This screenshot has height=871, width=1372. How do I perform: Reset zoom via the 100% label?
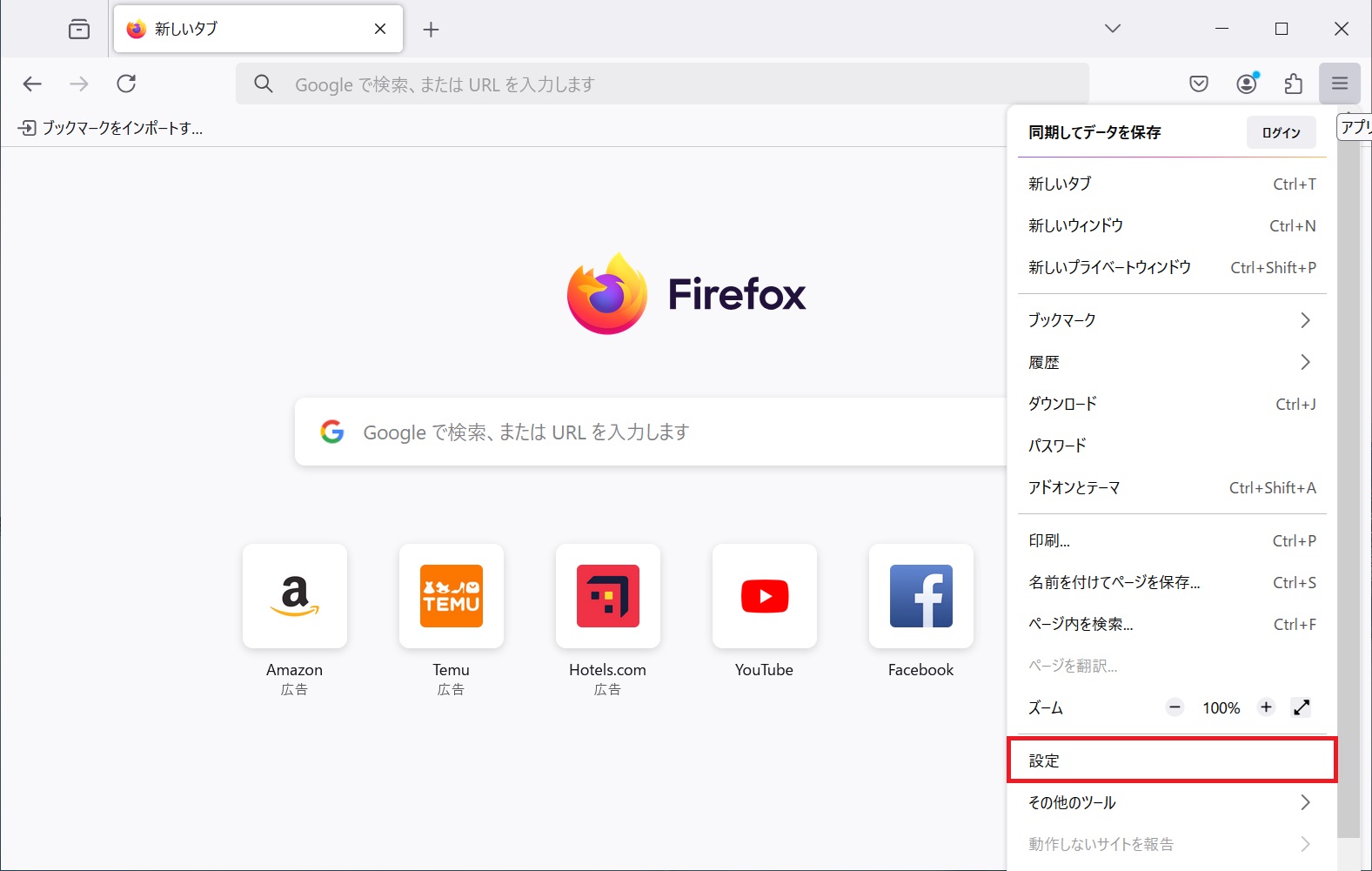[x=1221, y=708]
